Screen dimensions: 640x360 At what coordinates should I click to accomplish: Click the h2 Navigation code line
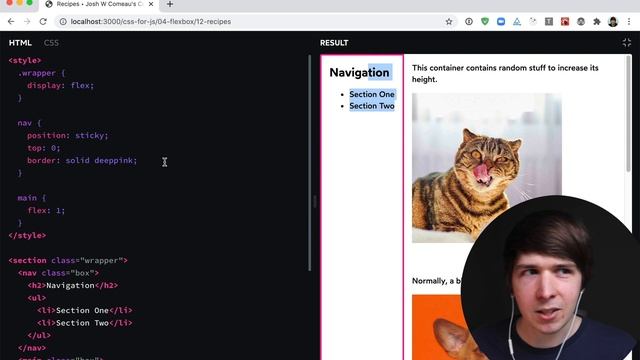click(x=73, y=285)
